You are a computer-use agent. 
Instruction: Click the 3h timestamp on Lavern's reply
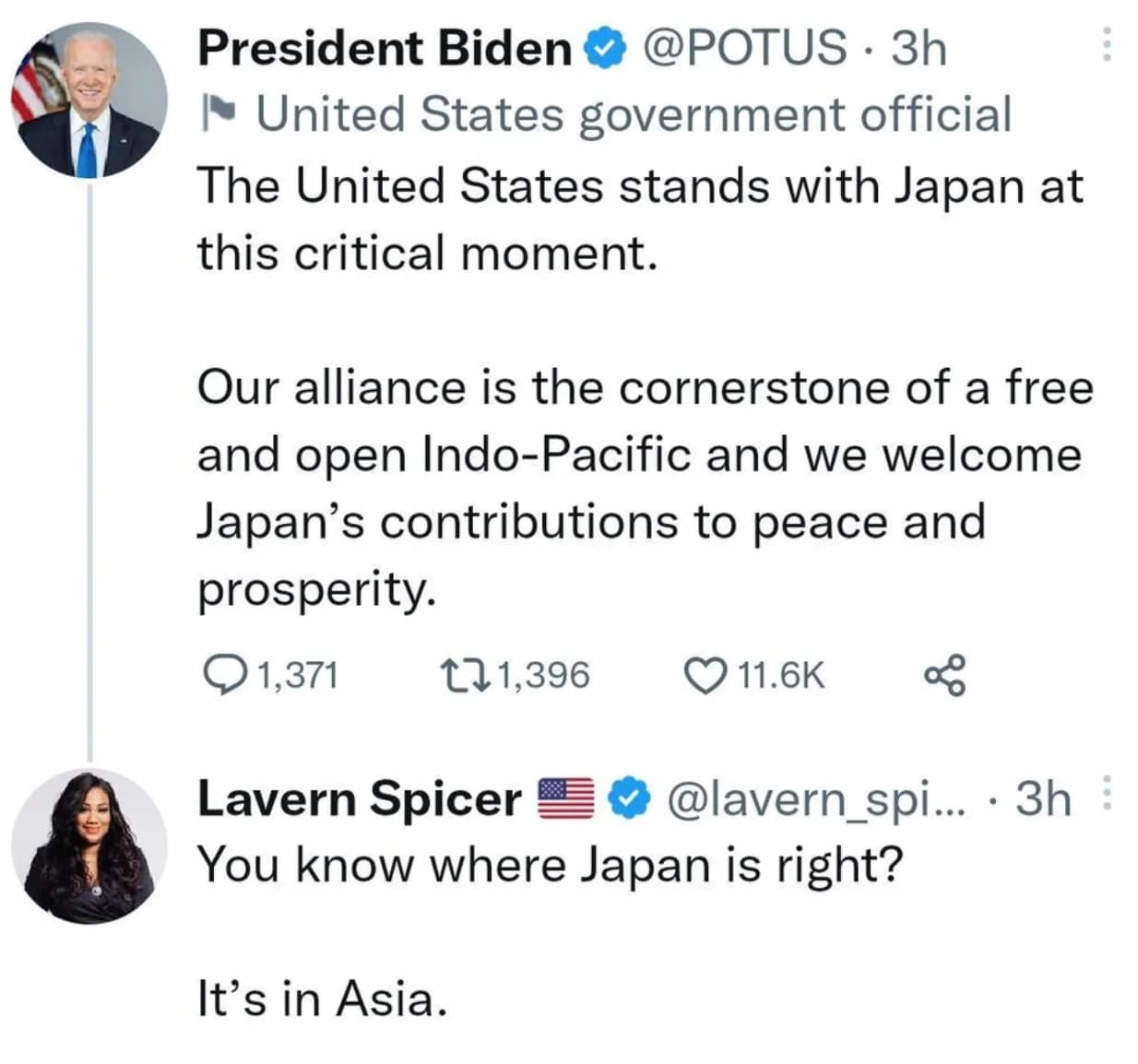(x=1044, y=798)
